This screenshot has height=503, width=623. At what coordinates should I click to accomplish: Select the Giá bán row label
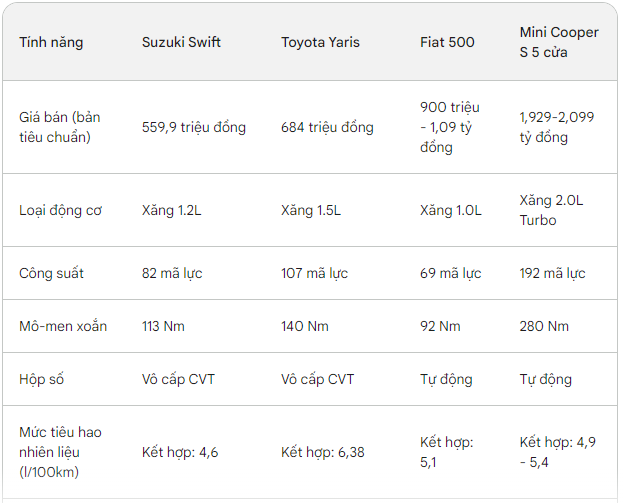click(60, 127)
